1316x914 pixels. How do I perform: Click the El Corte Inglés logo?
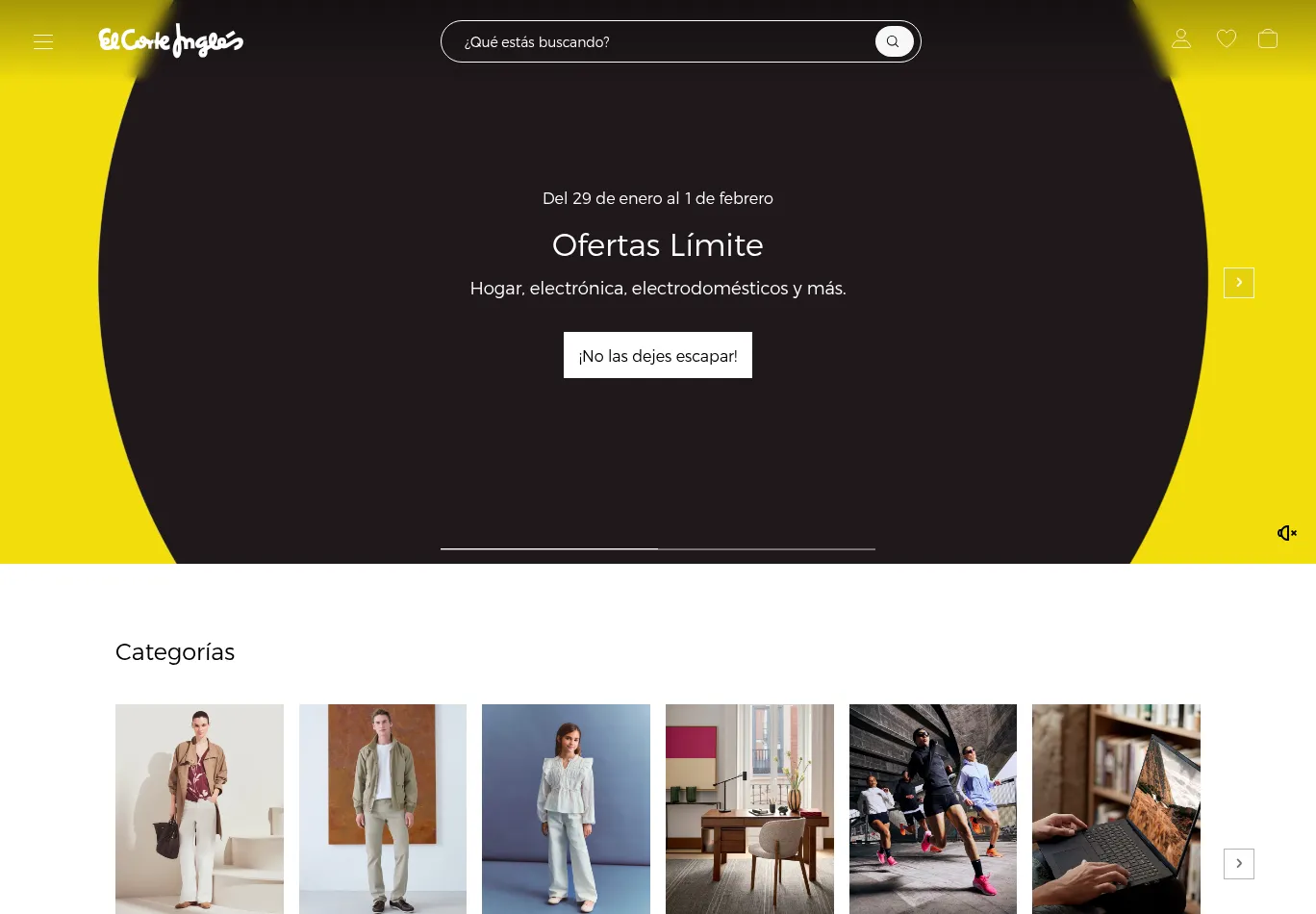coord(171,40)
